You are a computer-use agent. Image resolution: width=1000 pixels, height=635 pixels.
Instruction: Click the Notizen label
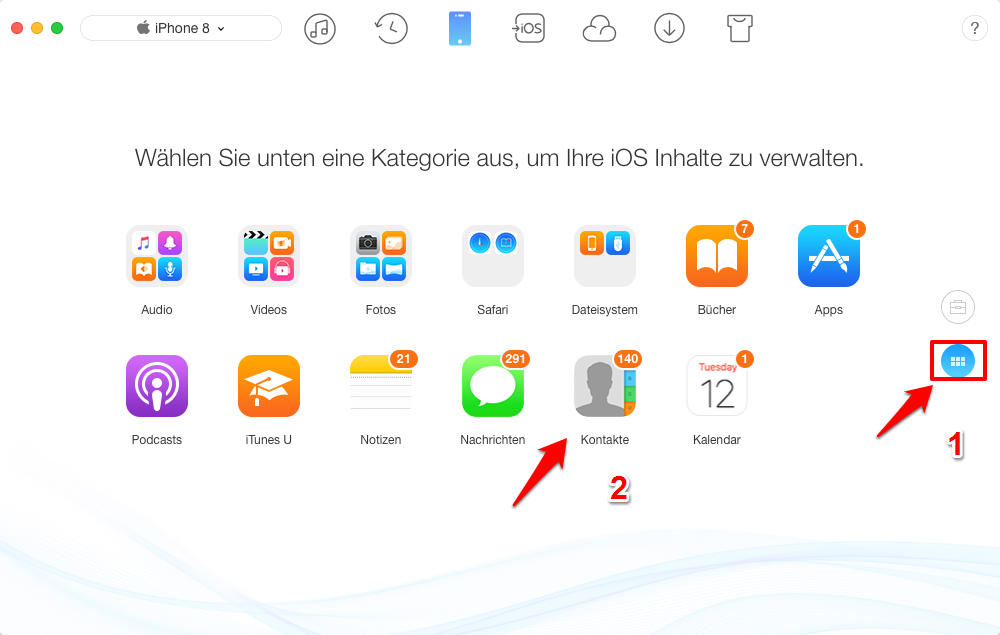tap(381, 440)
